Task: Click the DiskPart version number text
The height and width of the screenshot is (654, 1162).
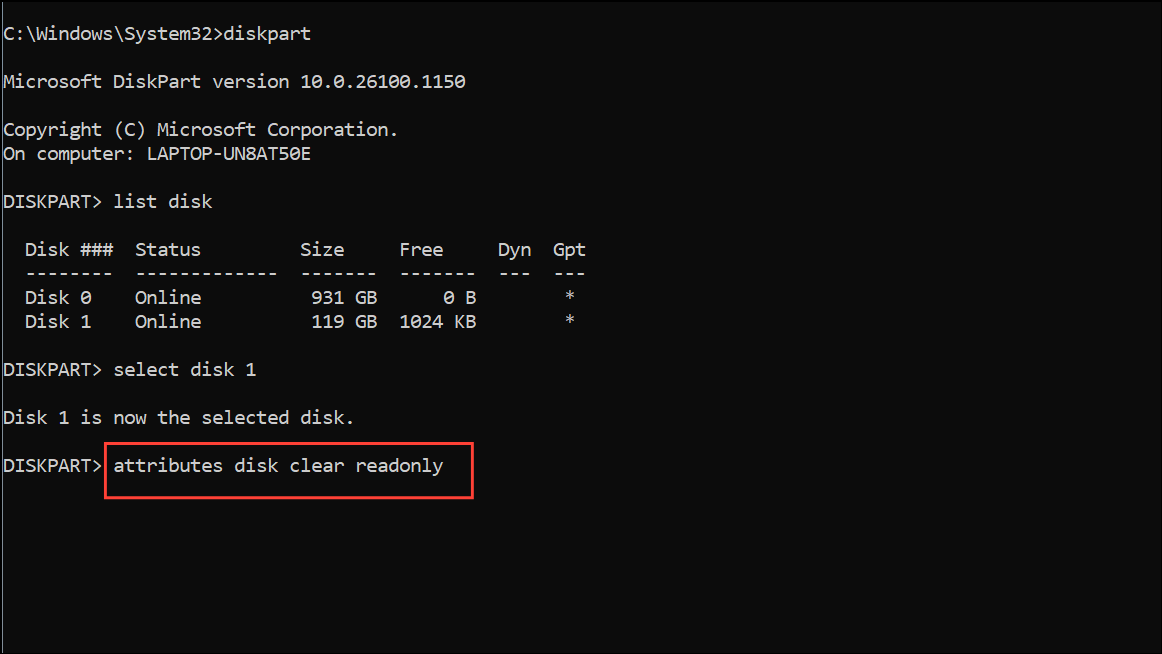Action: point(382,81)
